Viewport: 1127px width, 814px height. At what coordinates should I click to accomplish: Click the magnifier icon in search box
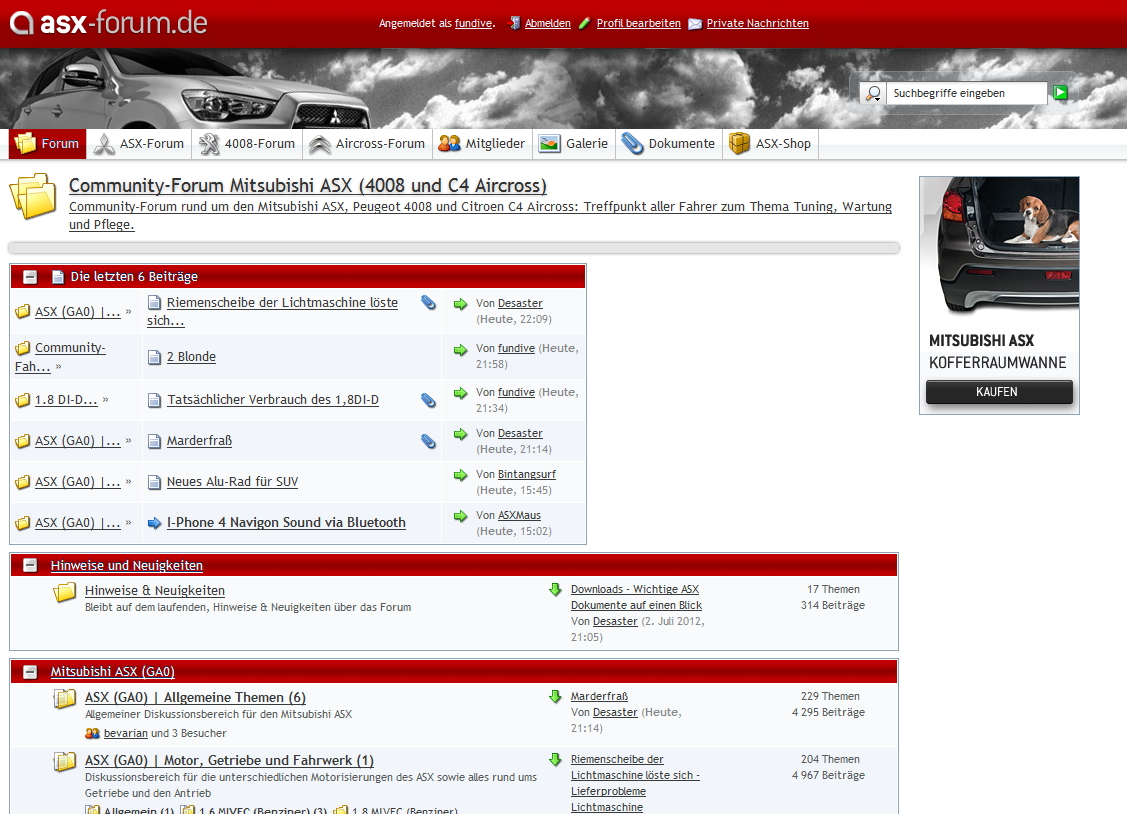873,93
